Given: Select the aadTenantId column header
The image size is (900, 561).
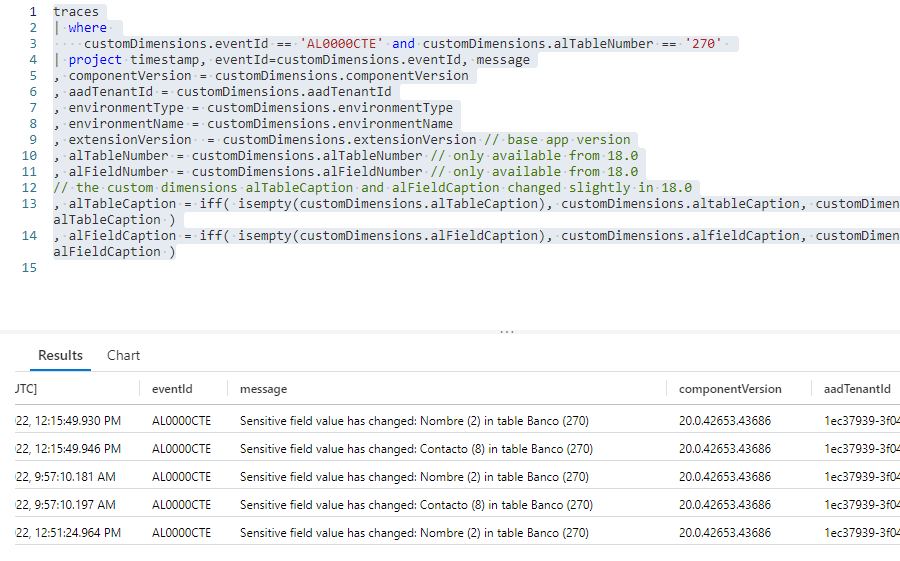Looking at the screenshot, I should pos(856,389).
